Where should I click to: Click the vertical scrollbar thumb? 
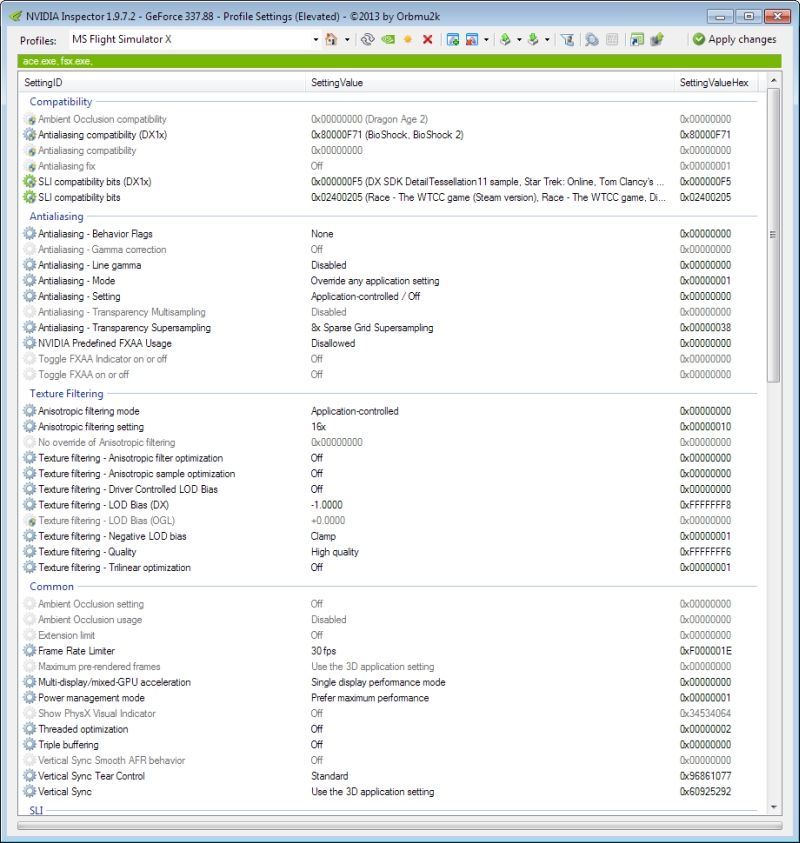774,235
